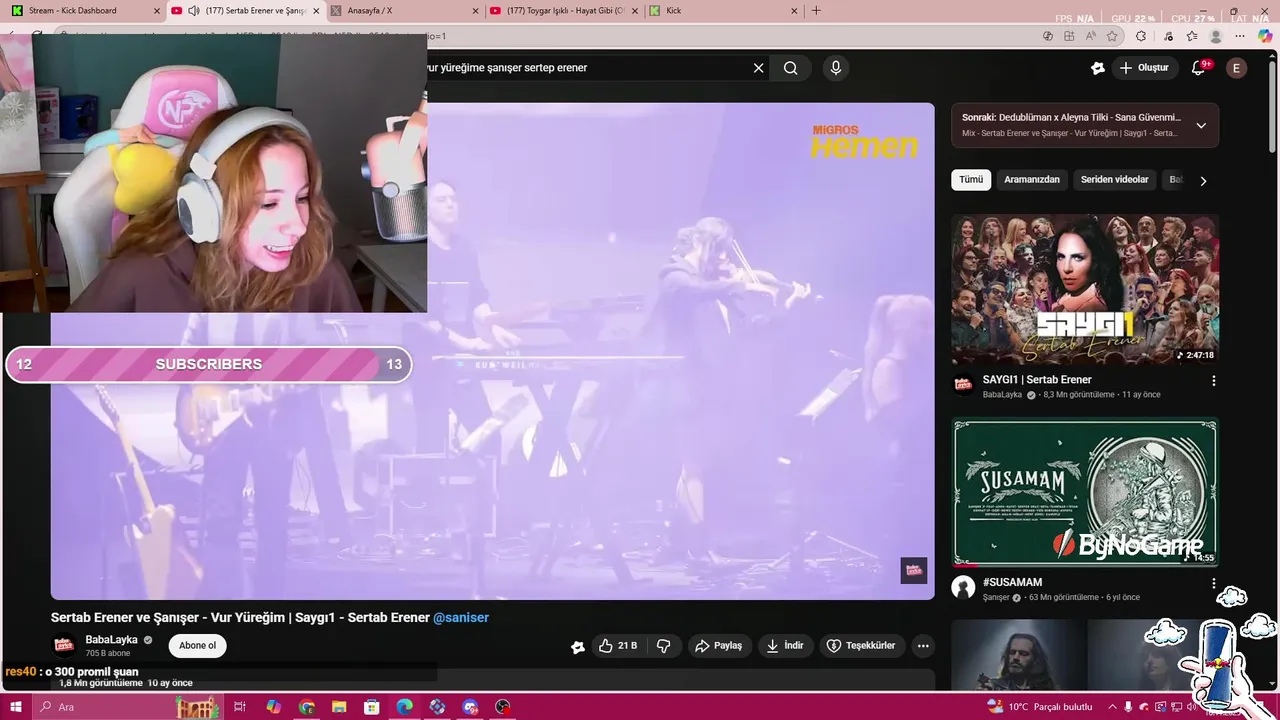Image resolution: width=1280 pixels, height=720 pixels.
Task: Open the account avatar menu labeled E
Action: click(x=1237, y=68)
